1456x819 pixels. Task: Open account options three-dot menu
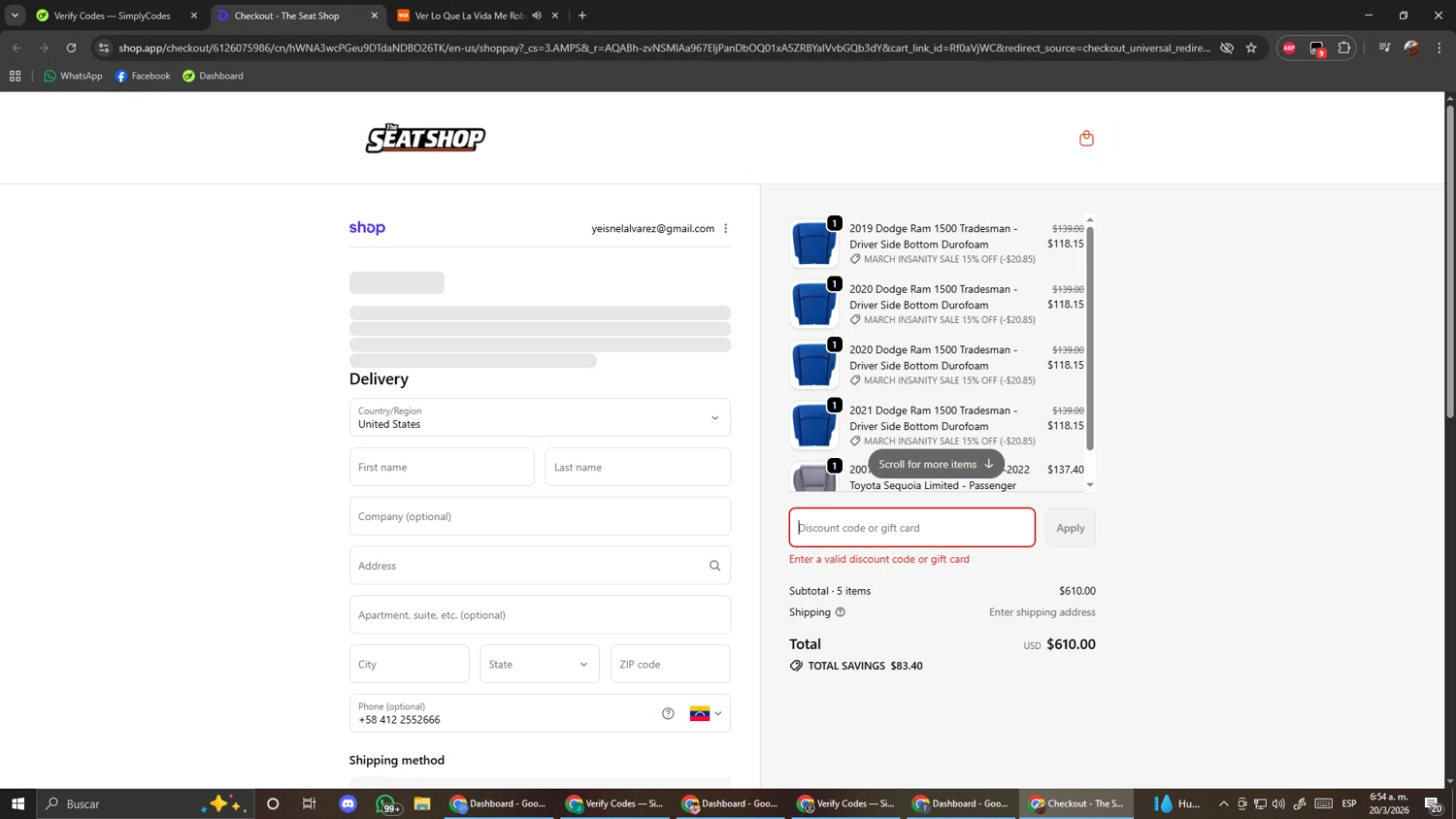coord(725,228)
